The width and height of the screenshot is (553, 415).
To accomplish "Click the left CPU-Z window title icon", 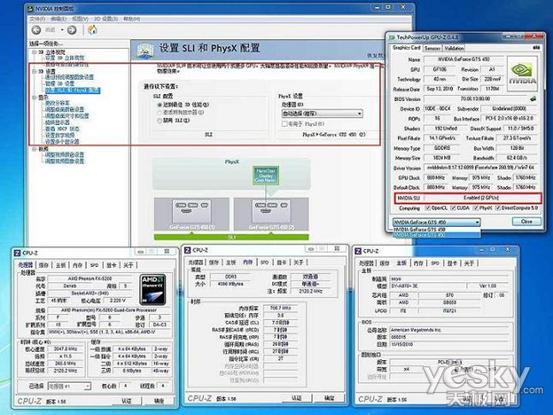I will coord(17,253).
